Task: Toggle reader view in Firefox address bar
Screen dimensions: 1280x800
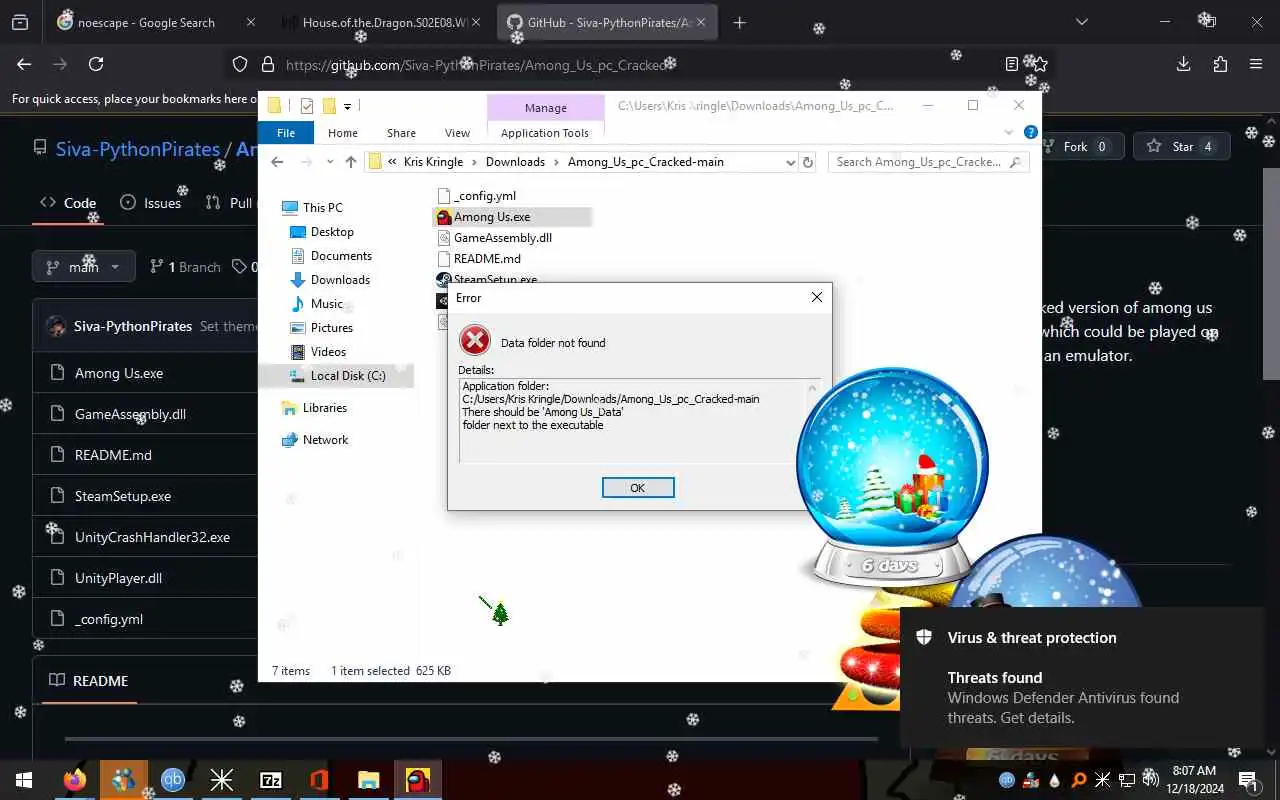Action: (x=1012, y=64)
